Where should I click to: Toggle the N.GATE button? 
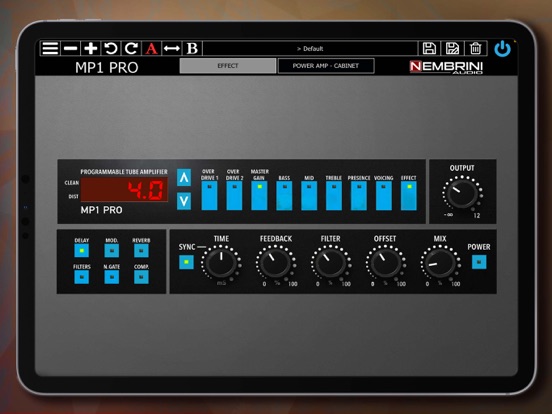112,277
